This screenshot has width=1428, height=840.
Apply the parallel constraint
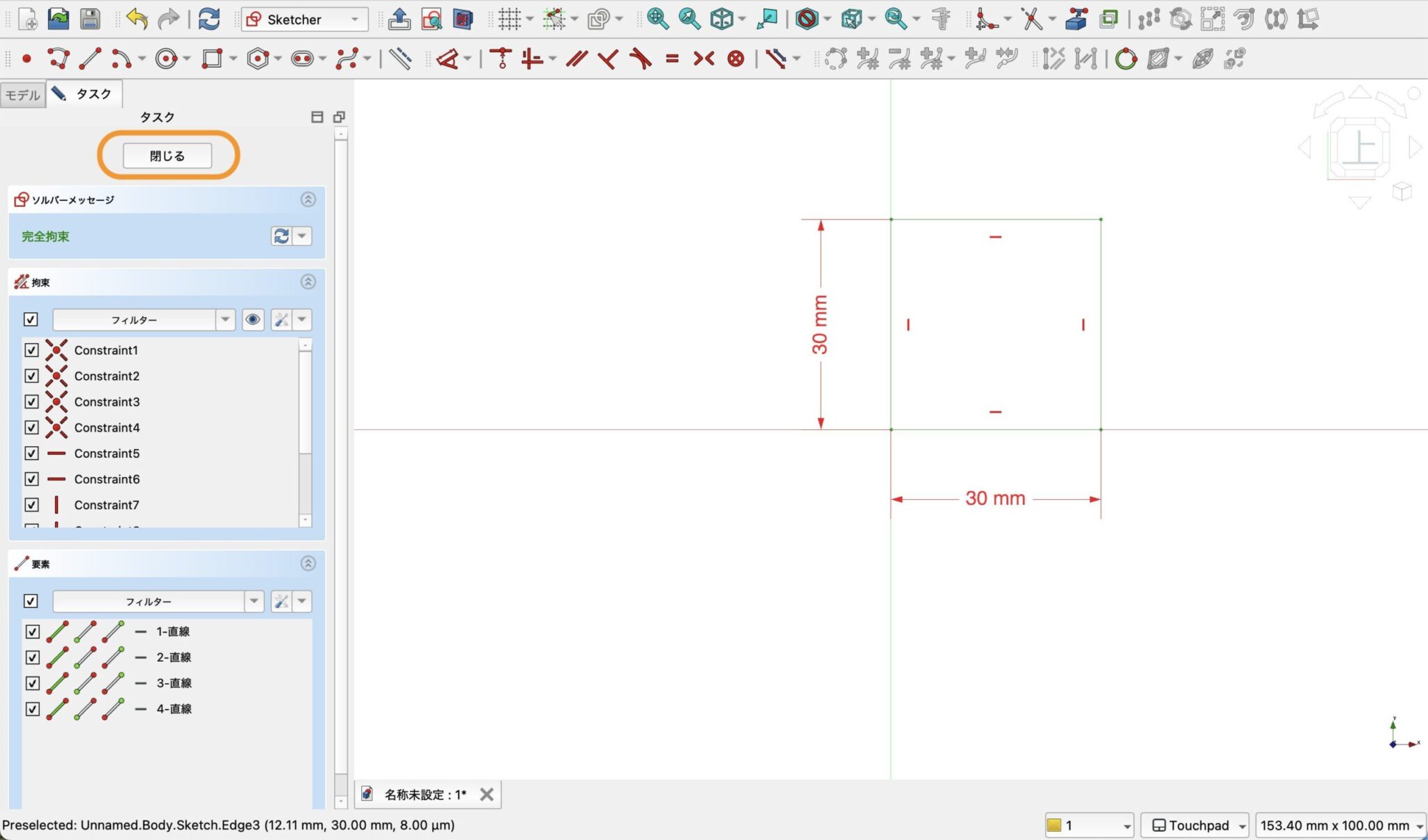(576, 59)
